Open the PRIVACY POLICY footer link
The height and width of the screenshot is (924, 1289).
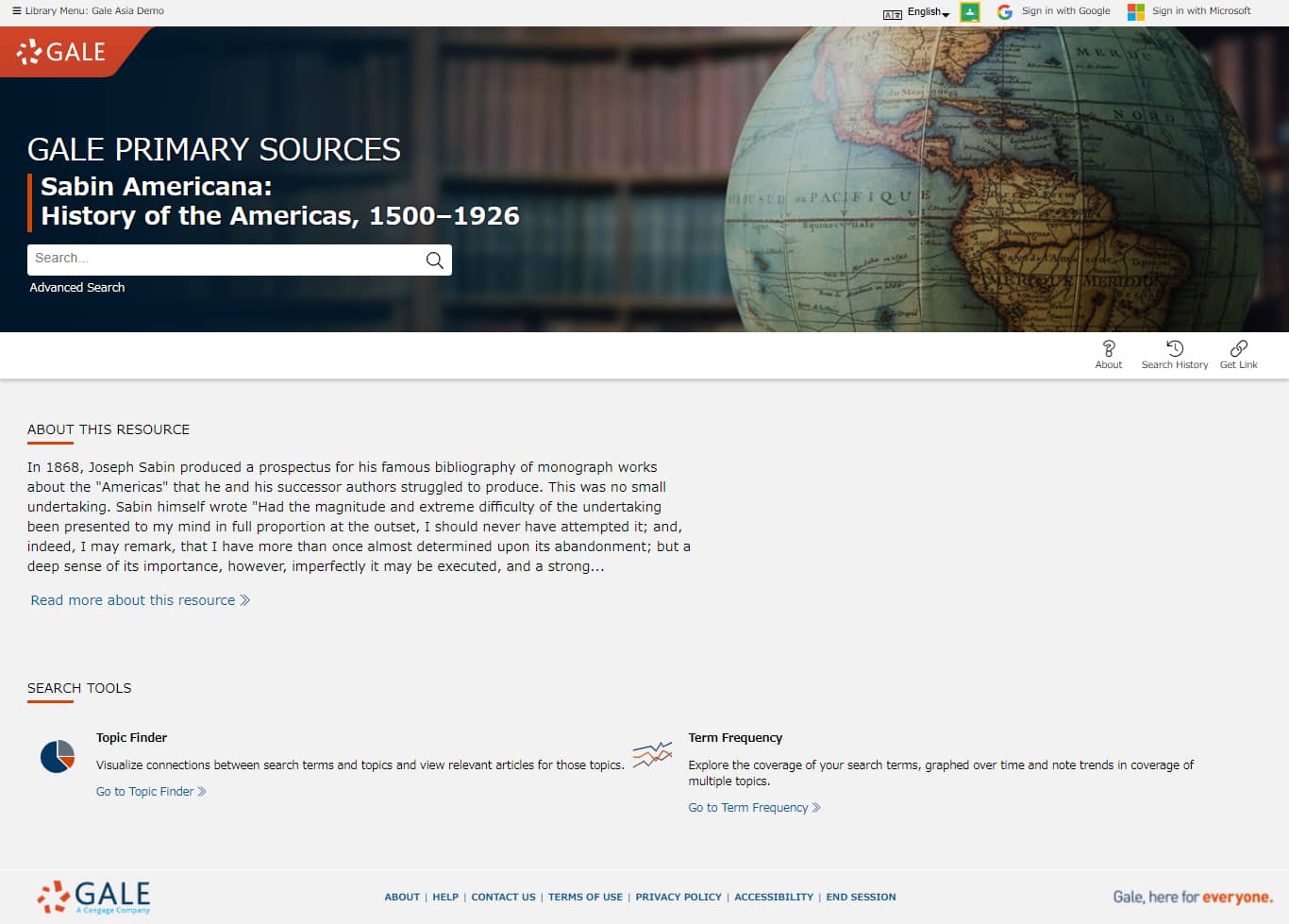coord(678,897)
